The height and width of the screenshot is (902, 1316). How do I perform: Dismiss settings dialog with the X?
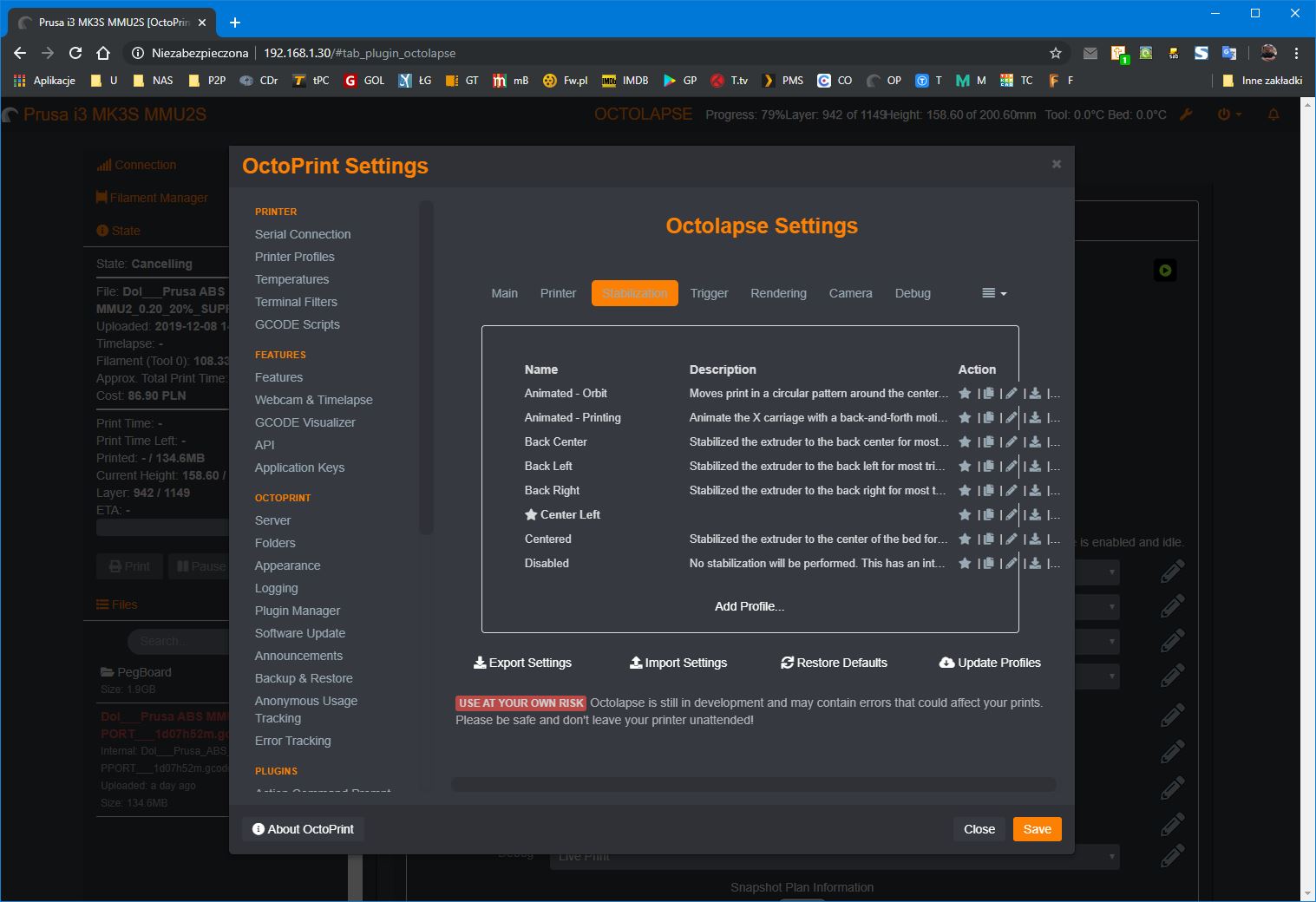click(x=1056, y=164)
